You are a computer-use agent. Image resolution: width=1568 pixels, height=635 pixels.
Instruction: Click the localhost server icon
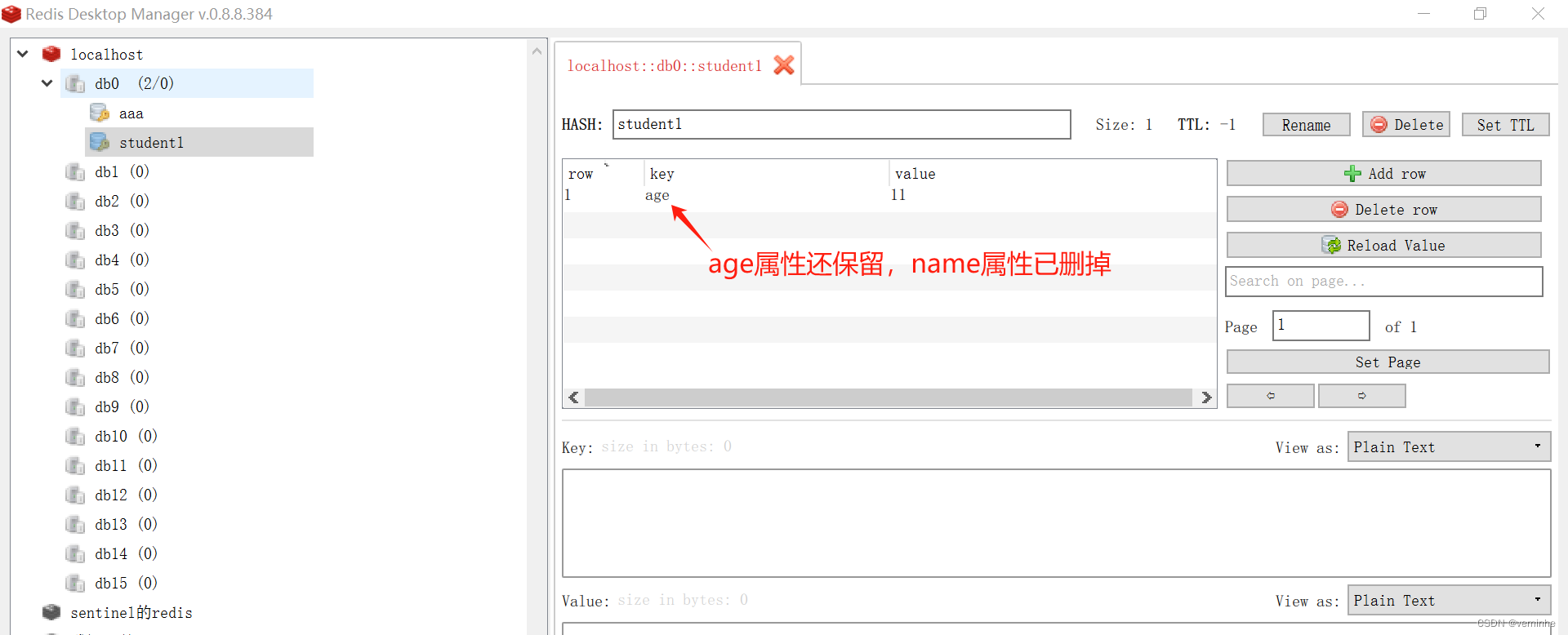51,54
